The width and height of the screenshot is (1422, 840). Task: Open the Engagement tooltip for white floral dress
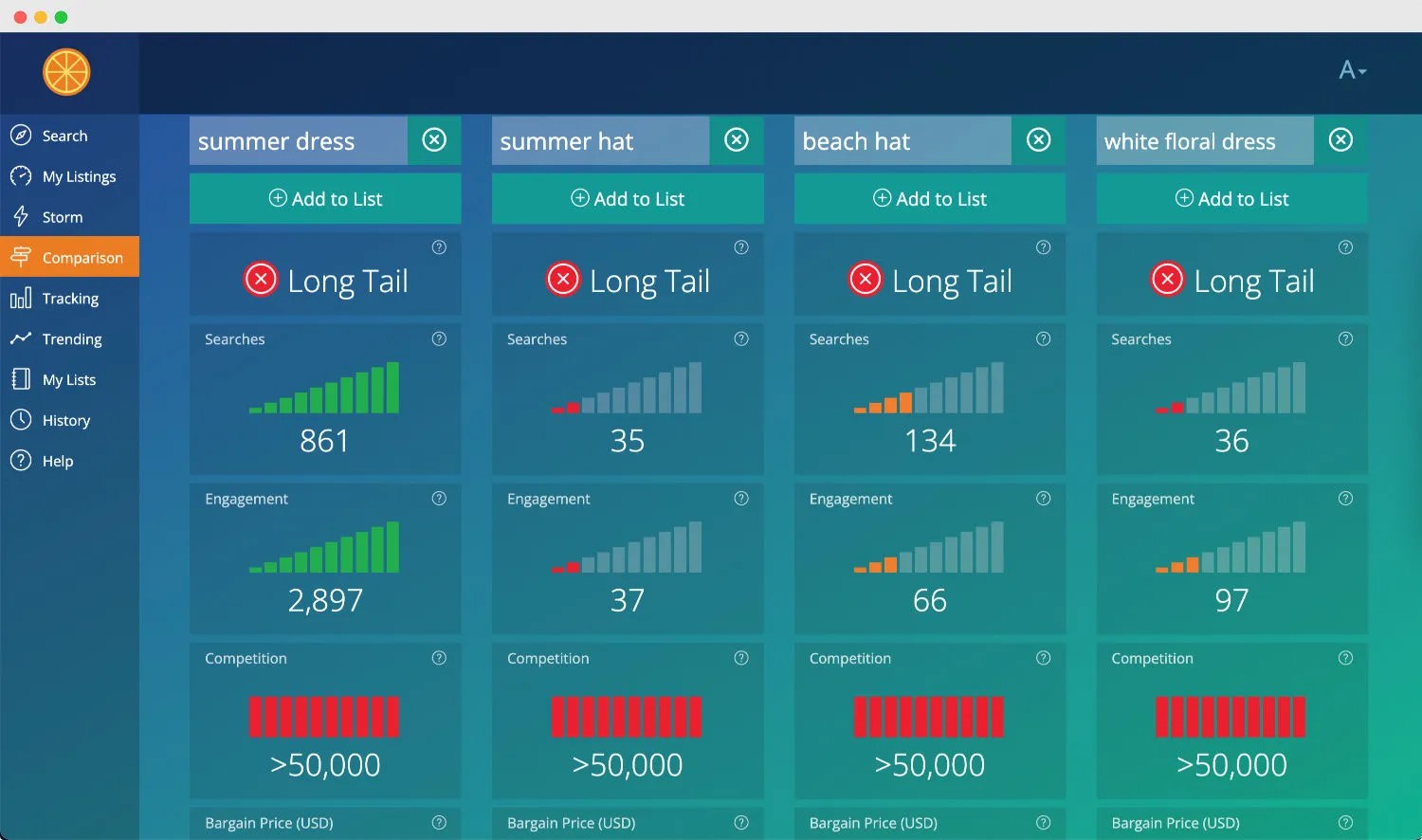(1345, 498)
